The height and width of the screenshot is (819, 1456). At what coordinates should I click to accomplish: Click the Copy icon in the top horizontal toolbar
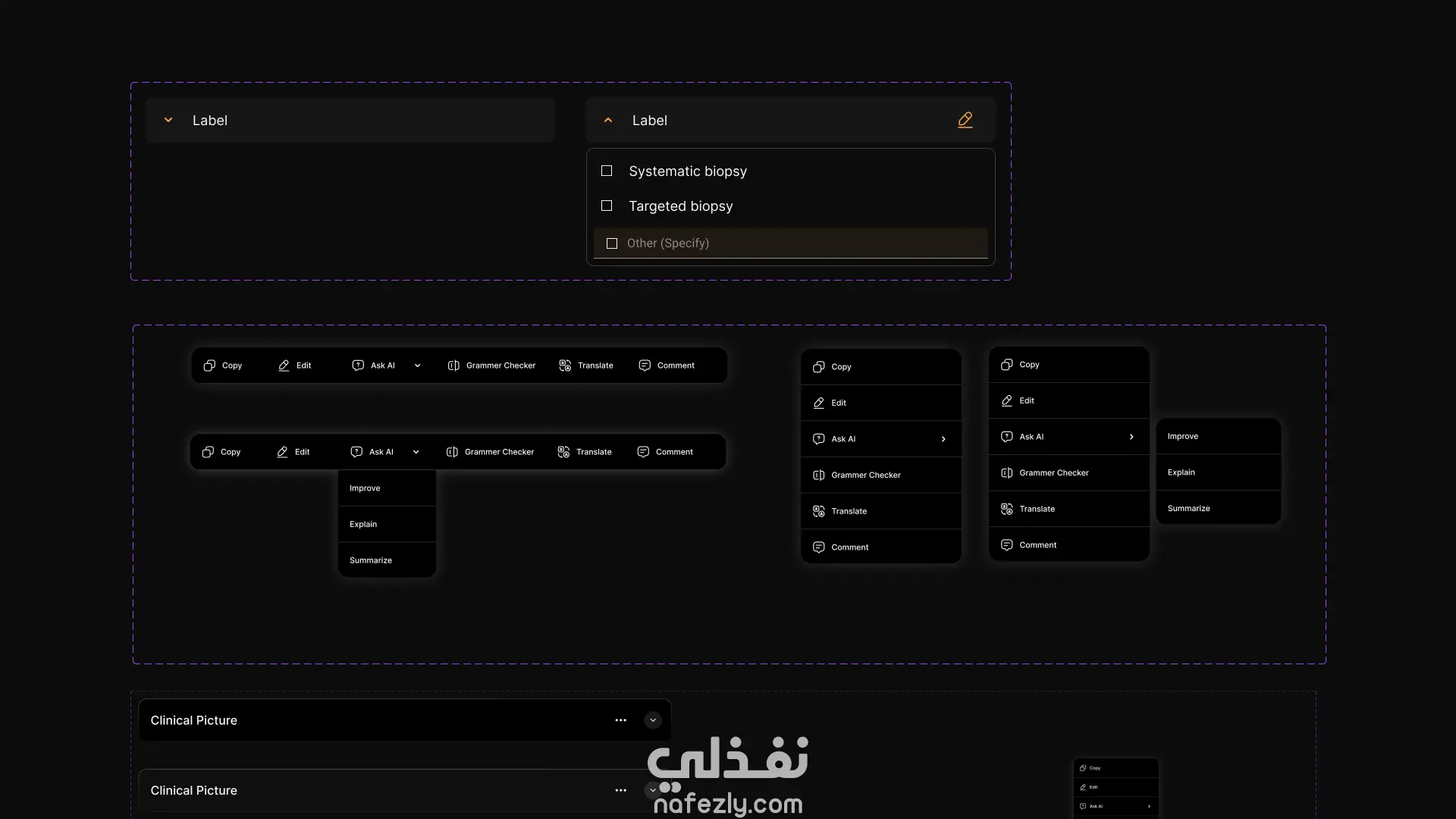pyautogui.click(x=209, y=366)
